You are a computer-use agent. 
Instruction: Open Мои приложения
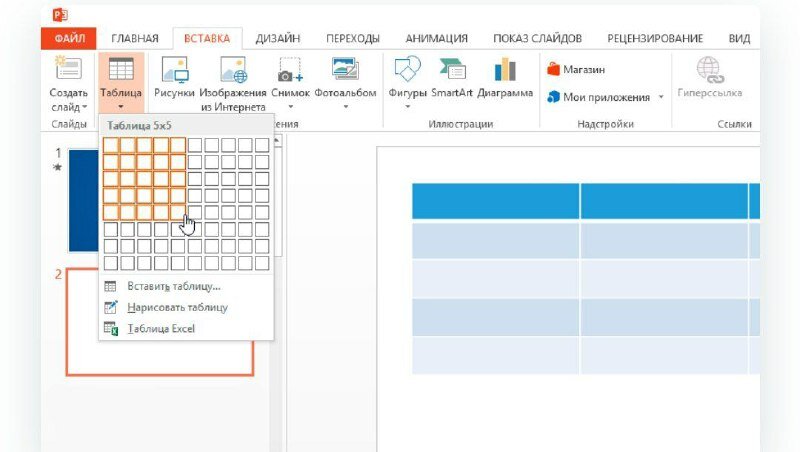598,97
